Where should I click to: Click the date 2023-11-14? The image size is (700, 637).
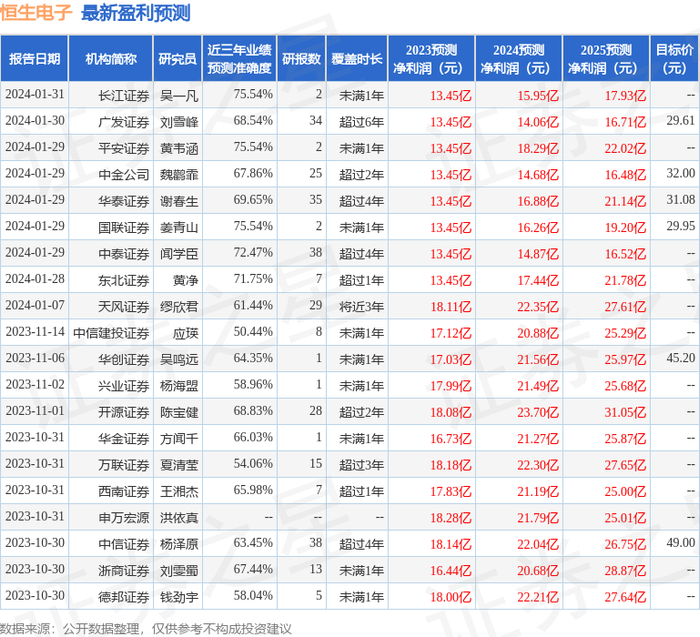click(35, 332)
